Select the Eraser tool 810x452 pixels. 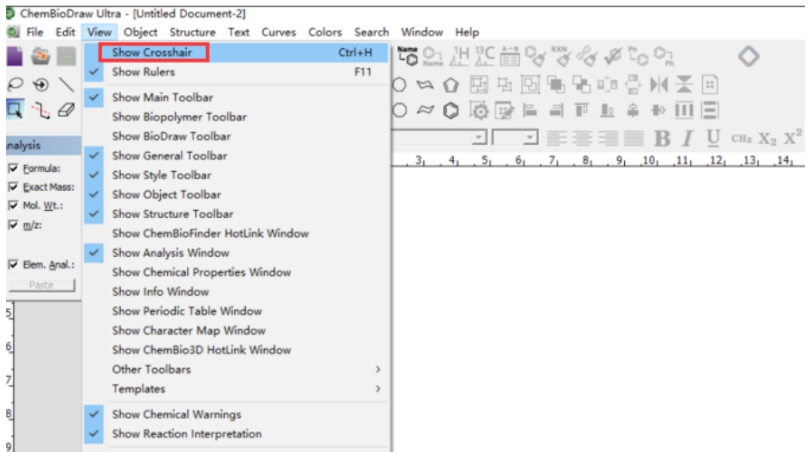[x=66, y=110]
